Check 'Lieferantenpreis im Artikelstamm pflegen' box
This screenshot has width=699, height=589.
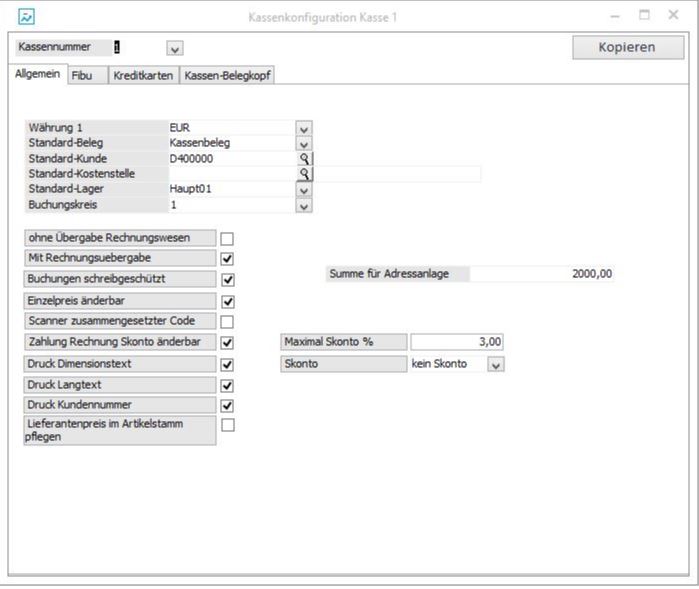(x=227, y=425)
